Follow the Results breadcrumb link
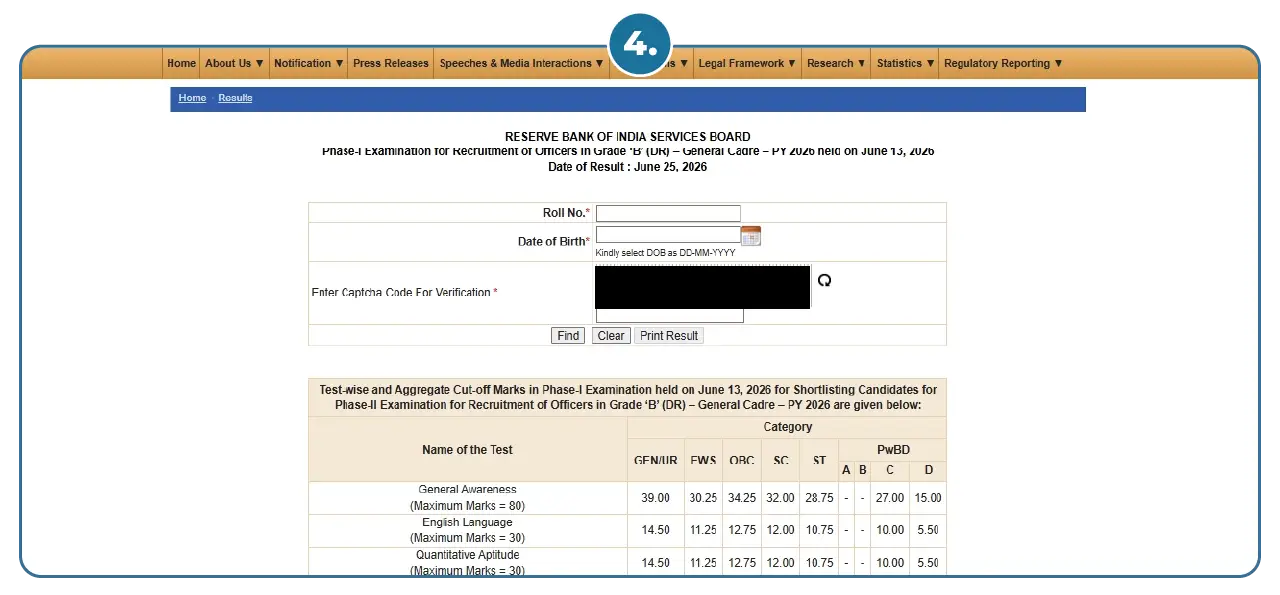The height and width of the screenshot is (595, 1280). (235, 98)
